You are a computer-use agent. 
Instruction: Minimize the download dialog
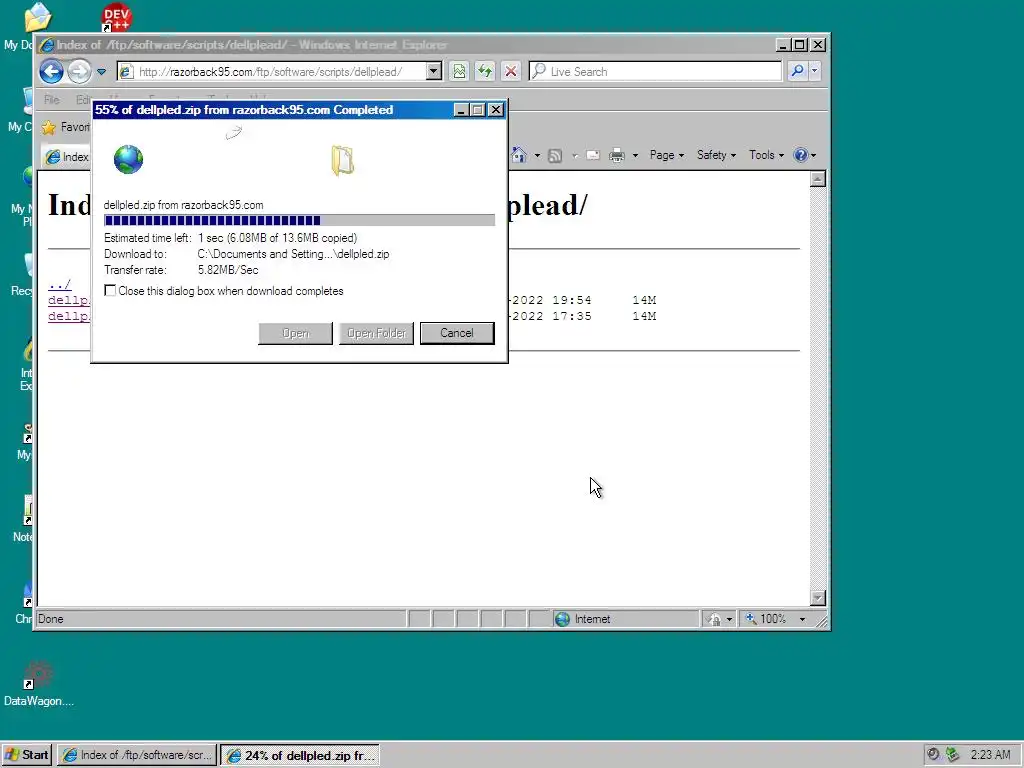click(x=460, y=110)
